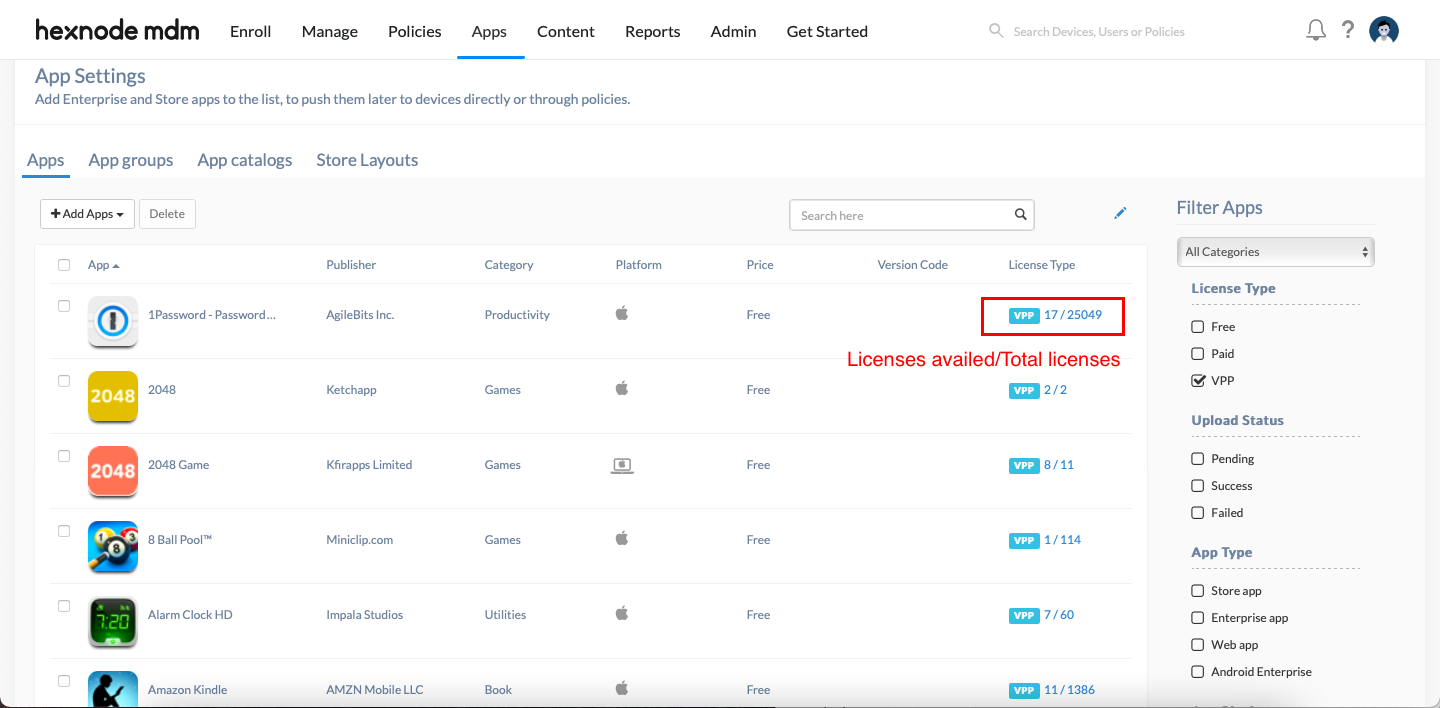The height and width of the screenshot is (708, 1440).
Task: Click the yellow 2048 app icon
Action: (113, 396)
